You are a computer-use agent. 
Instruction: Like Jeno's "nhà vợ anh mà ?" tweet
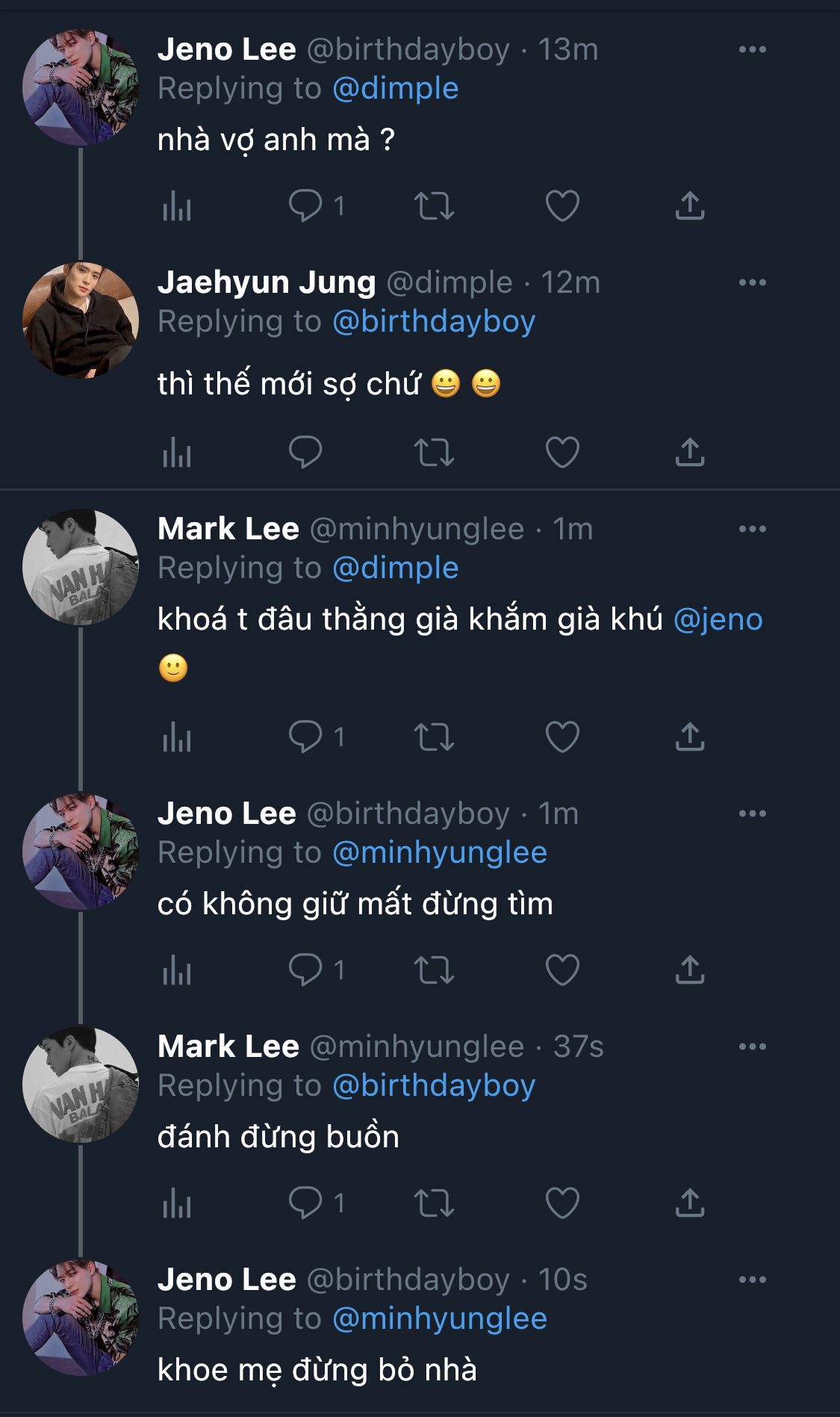tap(562, 205)
